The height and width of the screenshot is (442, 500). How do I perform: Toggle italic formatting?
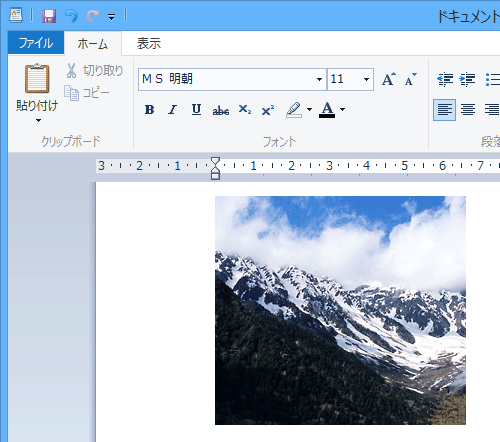pyautogui.click(x=172, y=110)
